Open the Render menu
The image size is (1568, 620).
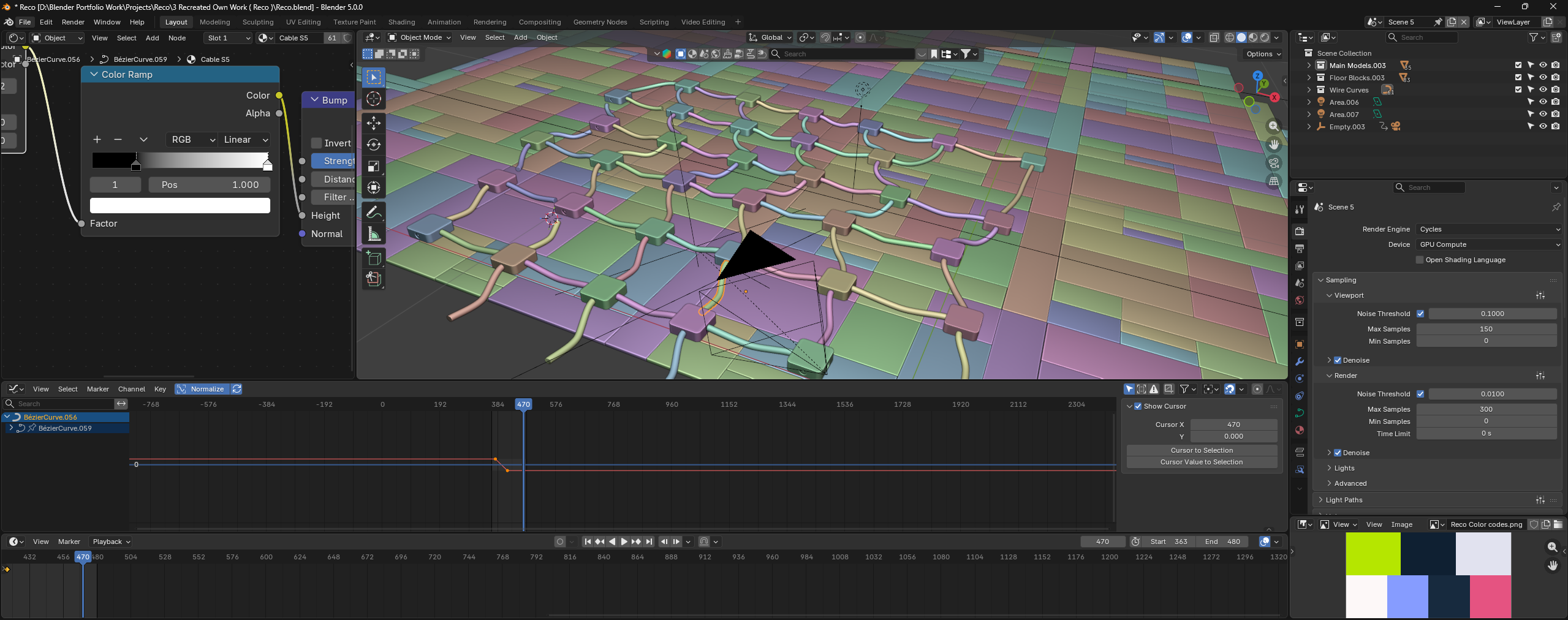tap(73, 22)
